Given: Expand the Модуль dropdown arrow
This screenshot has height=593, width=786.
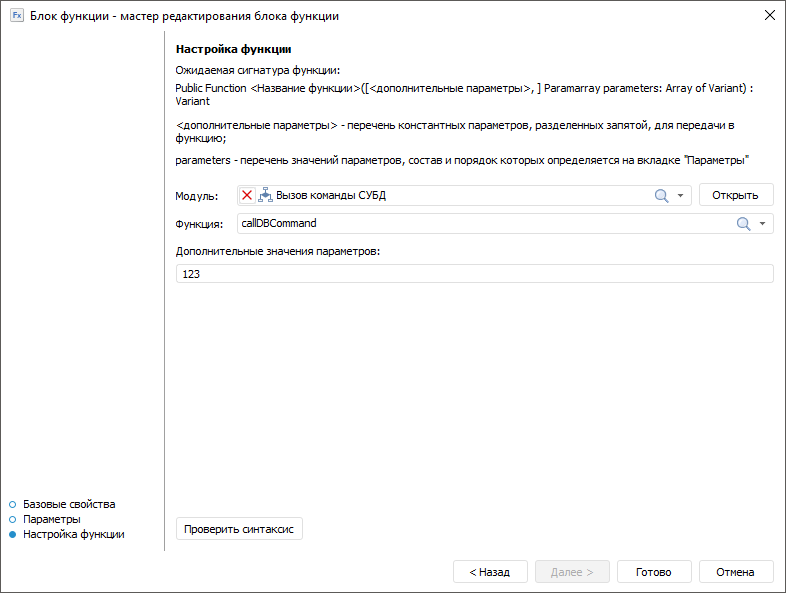Looking at the screenshot, I should point(681,196).
